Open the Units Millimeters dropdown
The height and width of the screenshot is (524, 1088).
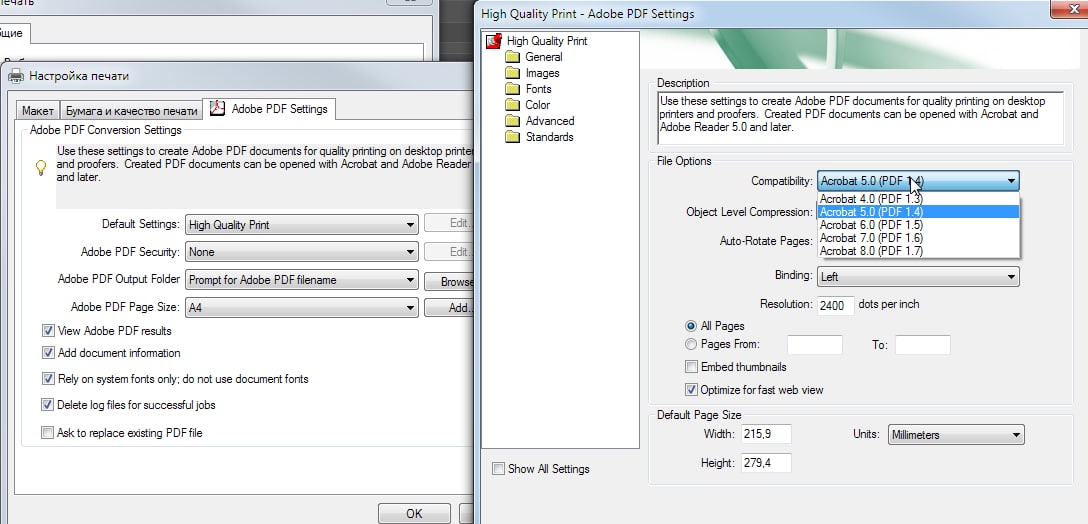pyautogui.click(x=956, y=435)
